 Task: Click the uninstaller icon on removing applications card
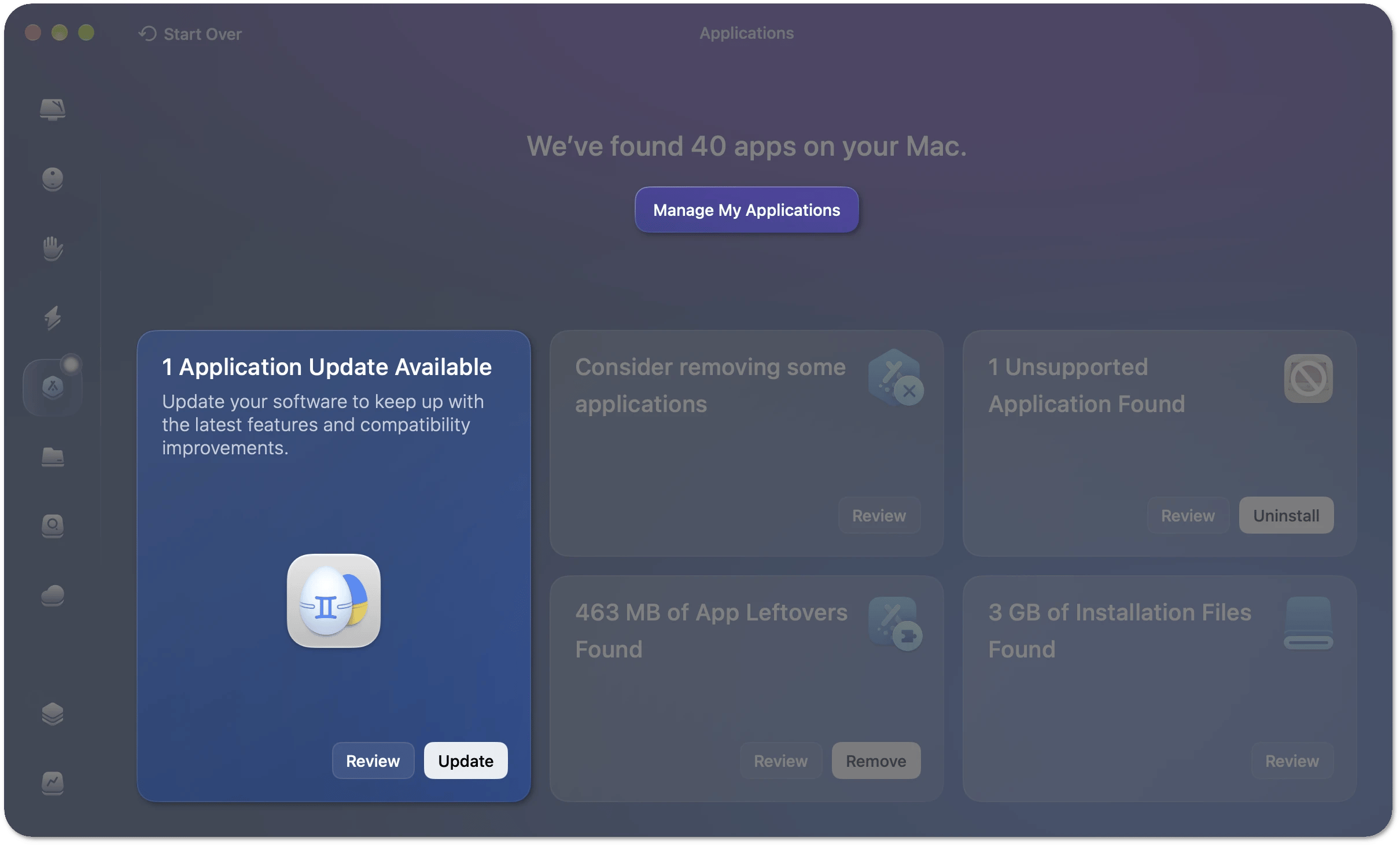(x=896, y=377)
